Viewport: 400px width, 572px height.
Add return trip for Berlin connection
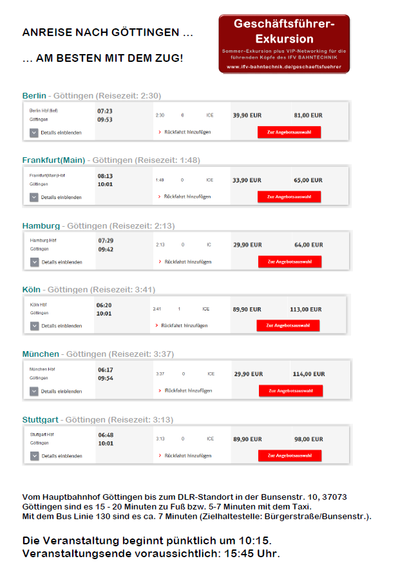coord(185,132)
